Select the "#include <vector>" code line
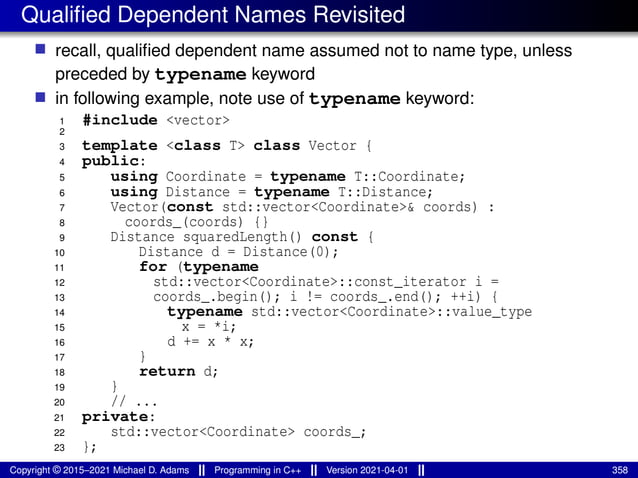This screenshot has width=638, height=478. [x=156, y=120]
